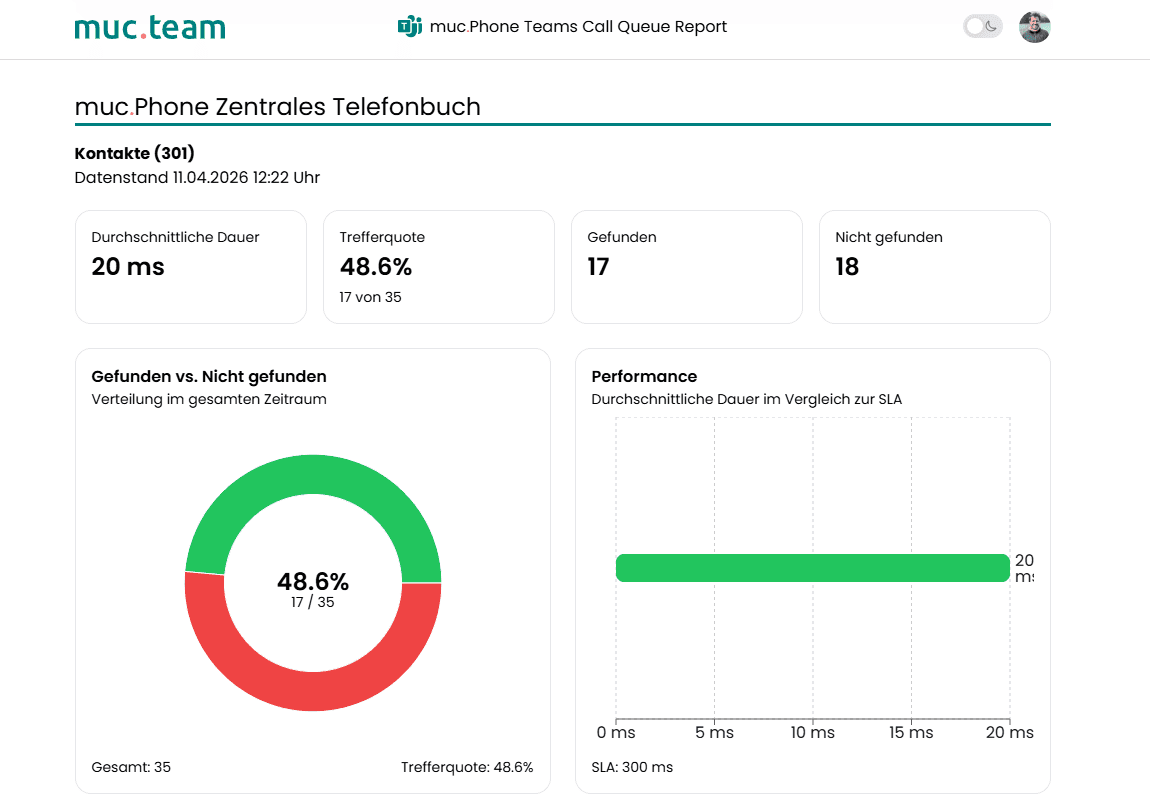Screen dimensions: 1150x812
Task: Click the 48.6% value in the Trefferquote card
Action: coord(376,266)
